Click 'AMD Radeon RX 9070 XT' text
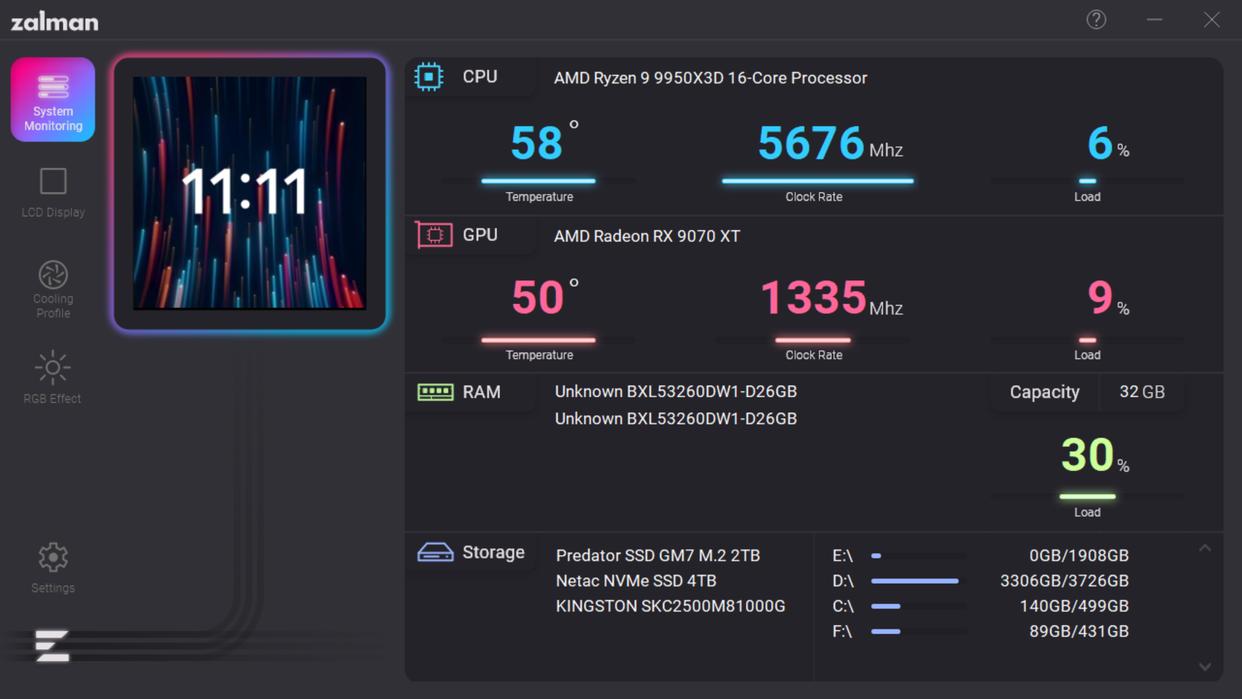 [647, 236]
